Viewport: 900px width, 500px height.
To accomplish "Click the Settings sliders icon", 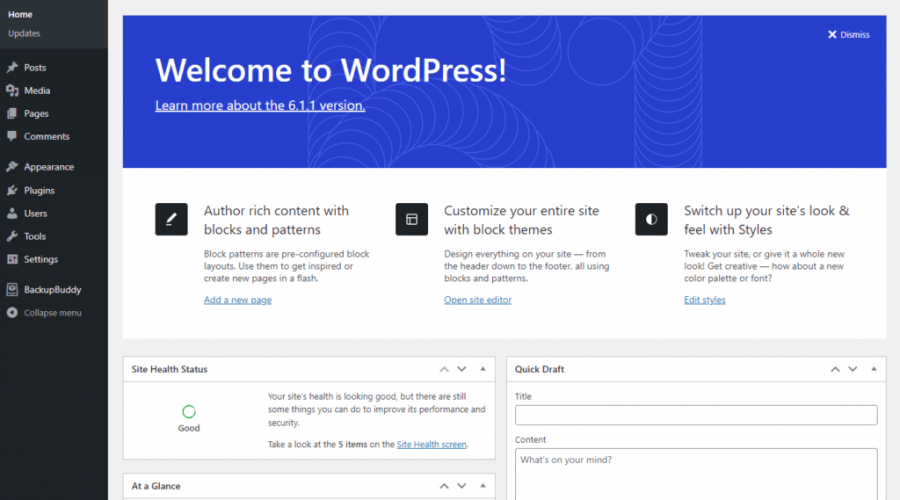I will click(12, 259).
